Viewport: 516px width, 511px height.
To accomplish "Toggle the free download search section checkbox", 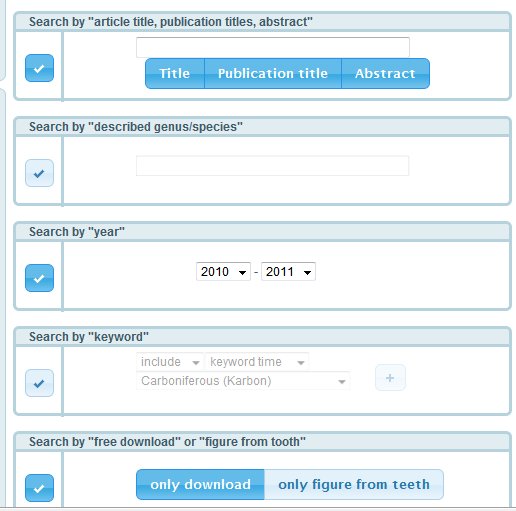I will (39, 488).
